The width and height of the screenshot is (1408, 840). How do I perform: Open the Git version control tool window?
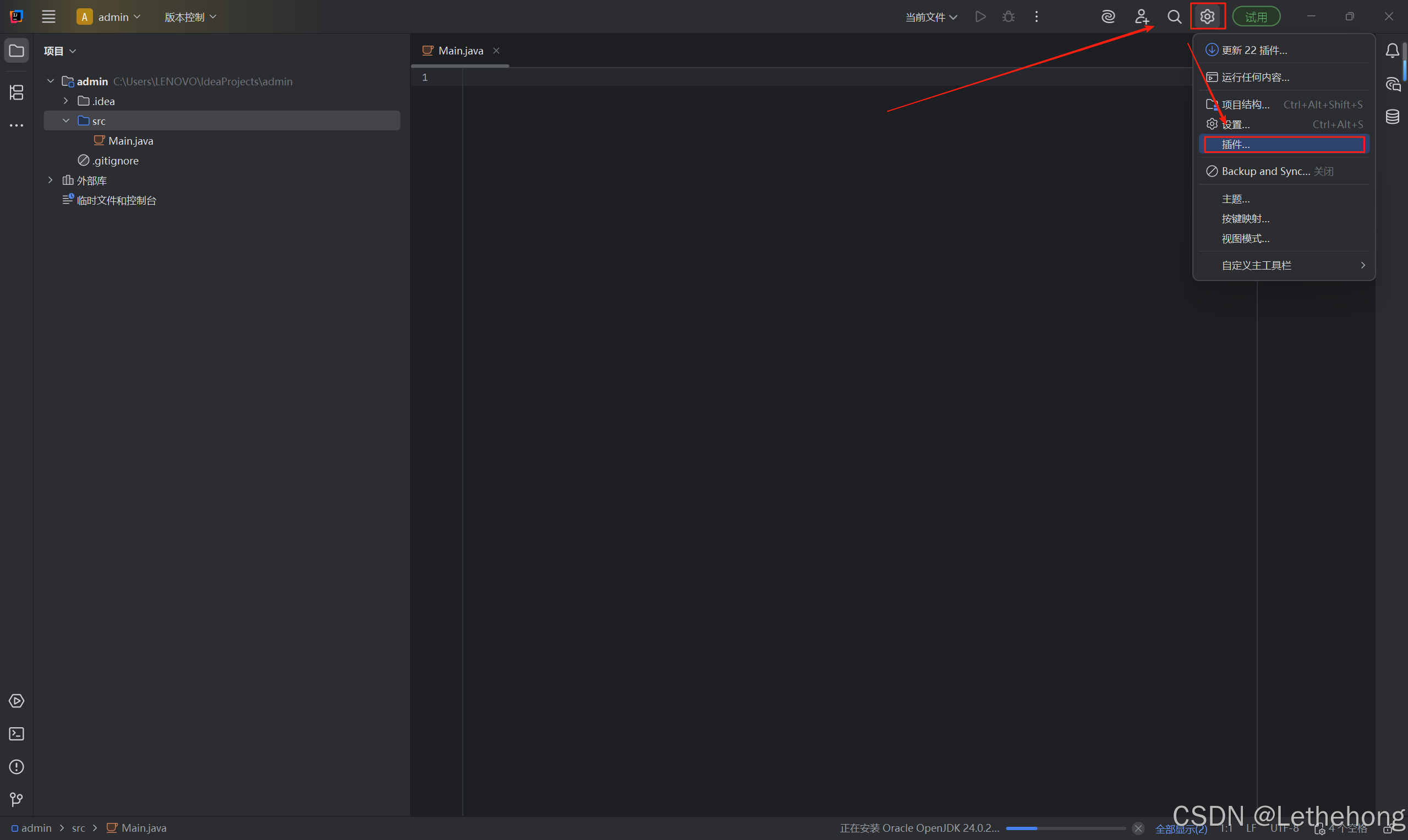coord(17,799)
